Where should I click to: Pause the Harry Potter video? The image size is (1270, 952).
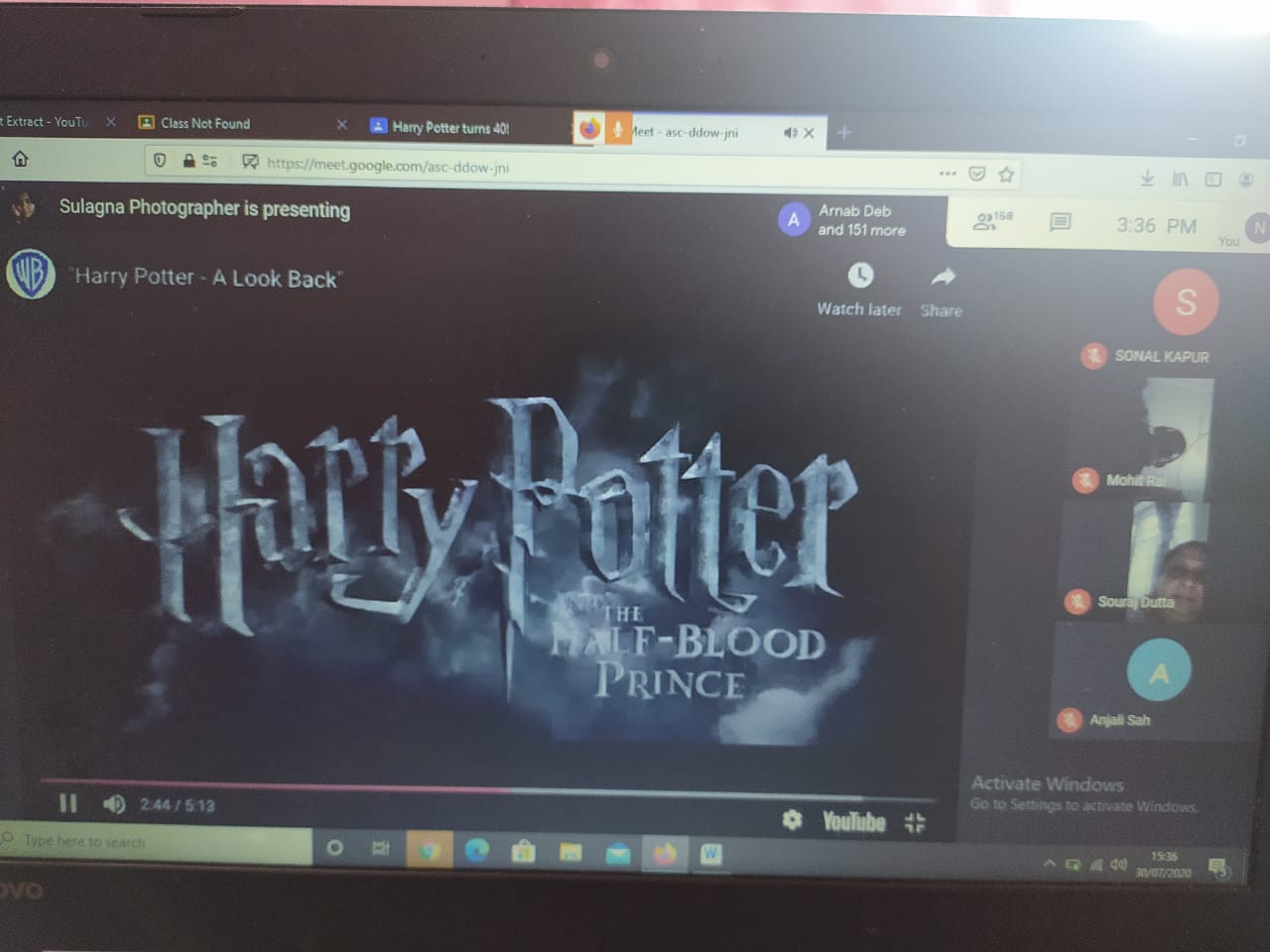click(67, 803)
